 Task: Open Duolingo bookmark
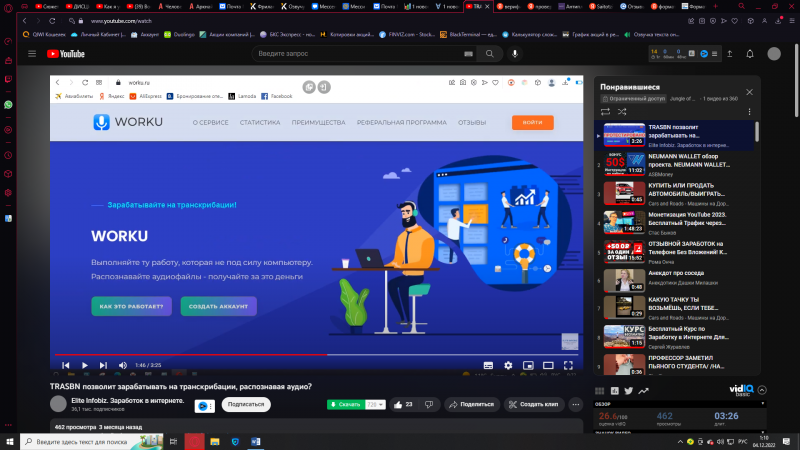pyautogui.click(x=180, y=35)
